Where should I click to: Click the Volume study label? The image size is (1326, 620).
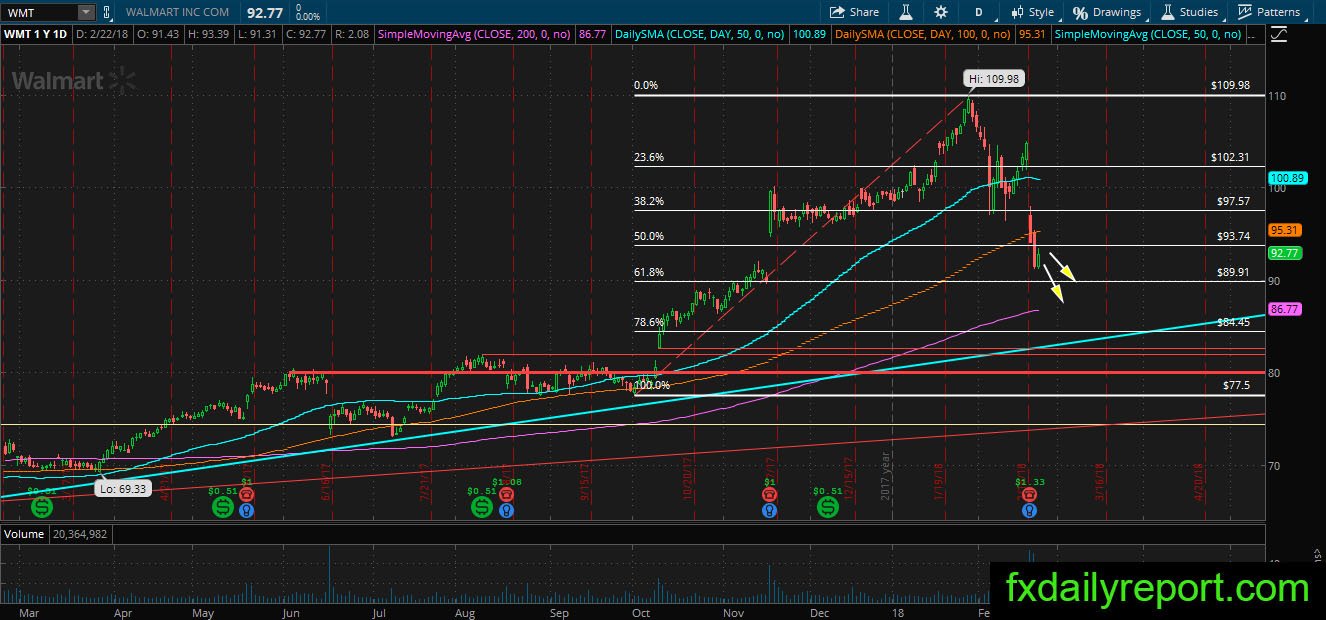(22, 534)
